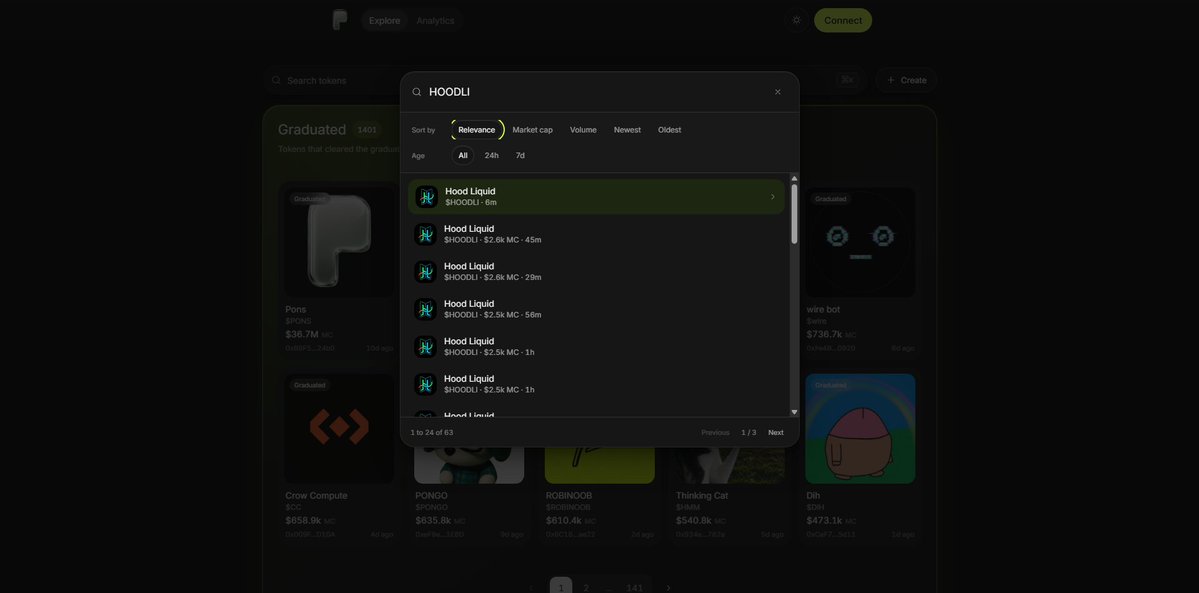Click the scroll-up arrow of the results list
Screen dimensions: 1199x593
pyautogui.click(x=794, y=178)
